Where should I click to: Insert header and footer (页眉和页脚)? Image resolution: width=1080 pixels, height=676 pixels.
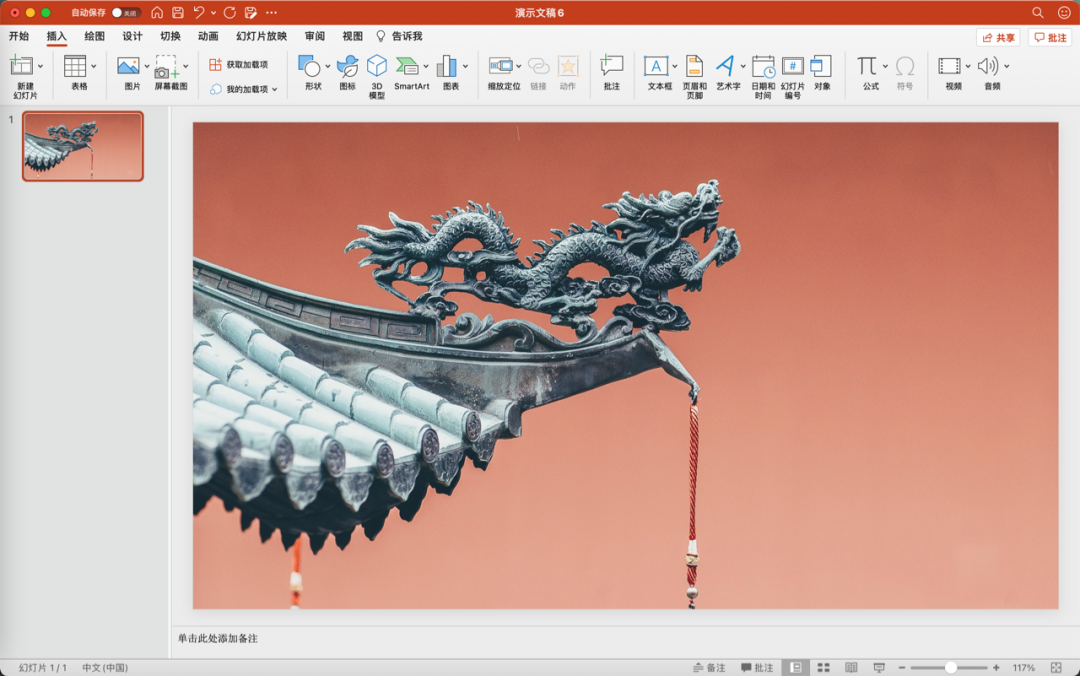pyautogui.click(x=694, y=73)
